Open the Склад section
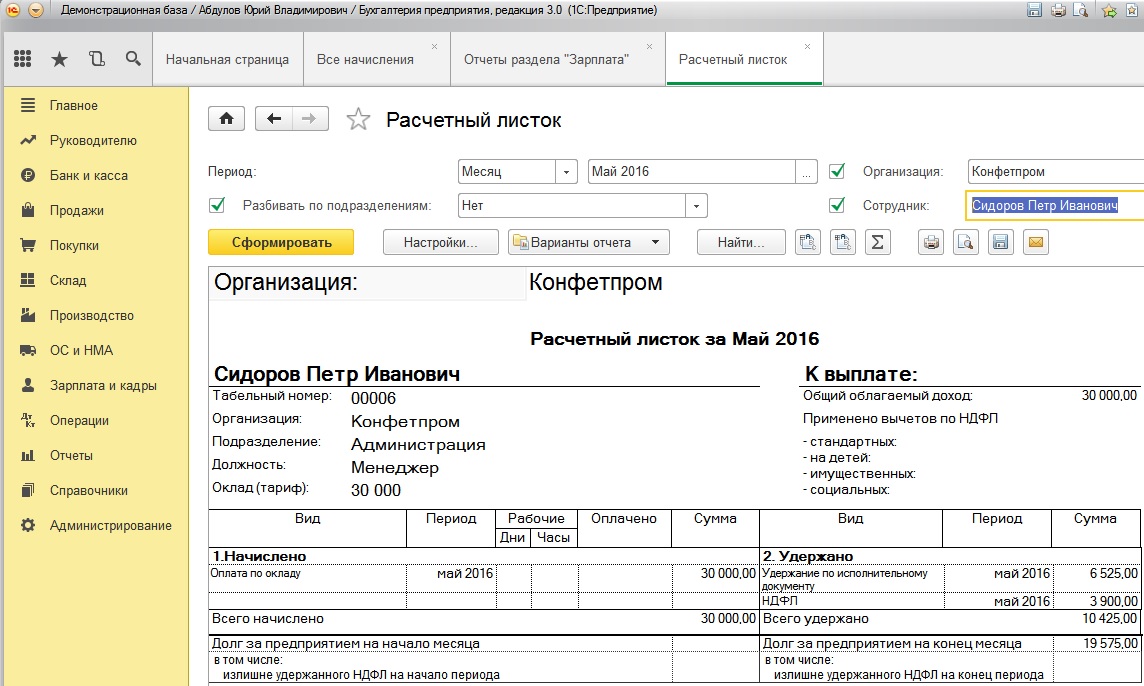The width and height of the screenshot is (1144, 686). pos(95,281)
